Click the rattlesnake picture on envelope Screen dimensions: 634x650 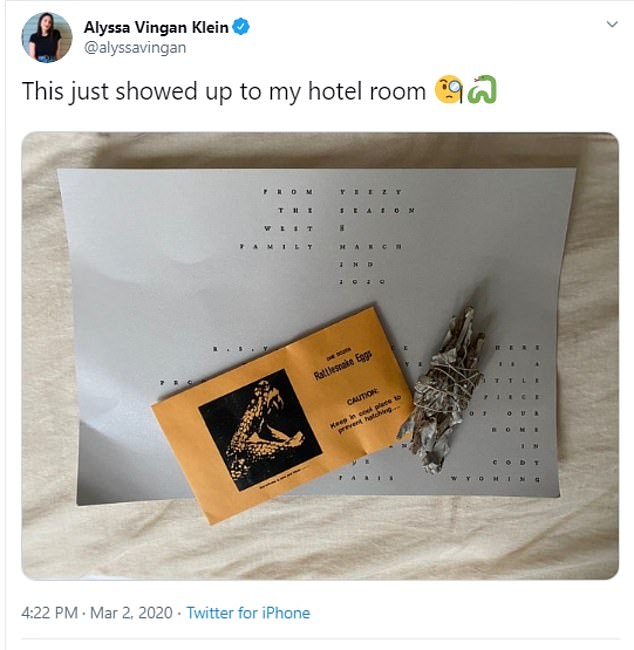coord(260,430)
